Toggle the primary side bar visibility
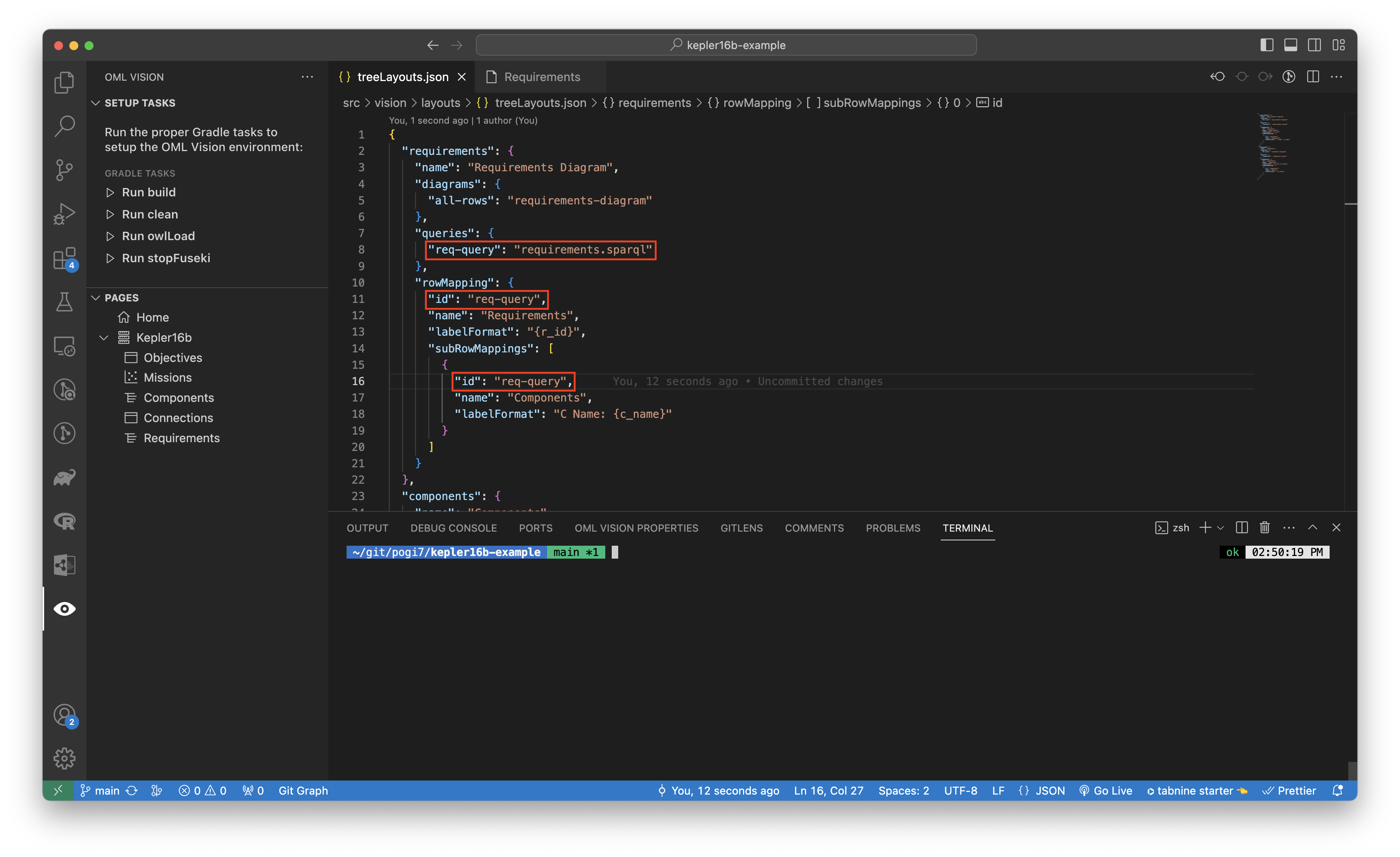 (x=1266, y=45)
